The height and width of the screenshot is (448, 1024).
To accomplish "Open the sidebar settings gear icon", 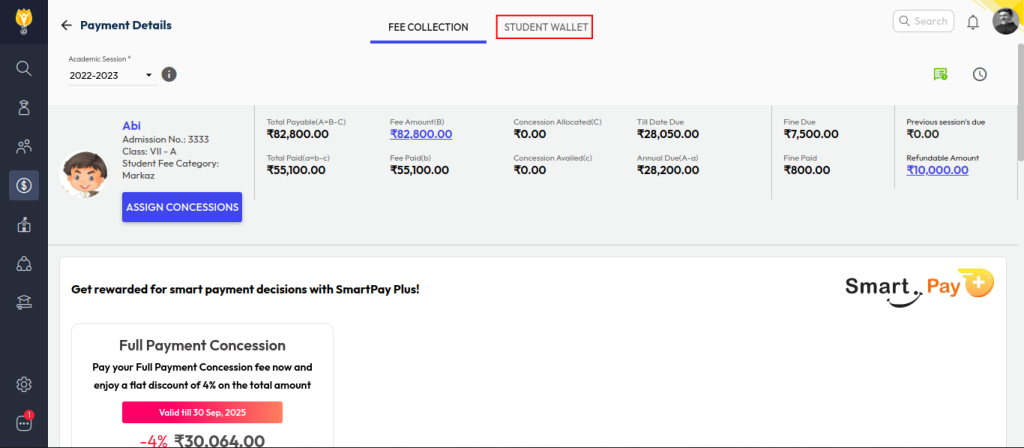I will [x=24, y=384].
